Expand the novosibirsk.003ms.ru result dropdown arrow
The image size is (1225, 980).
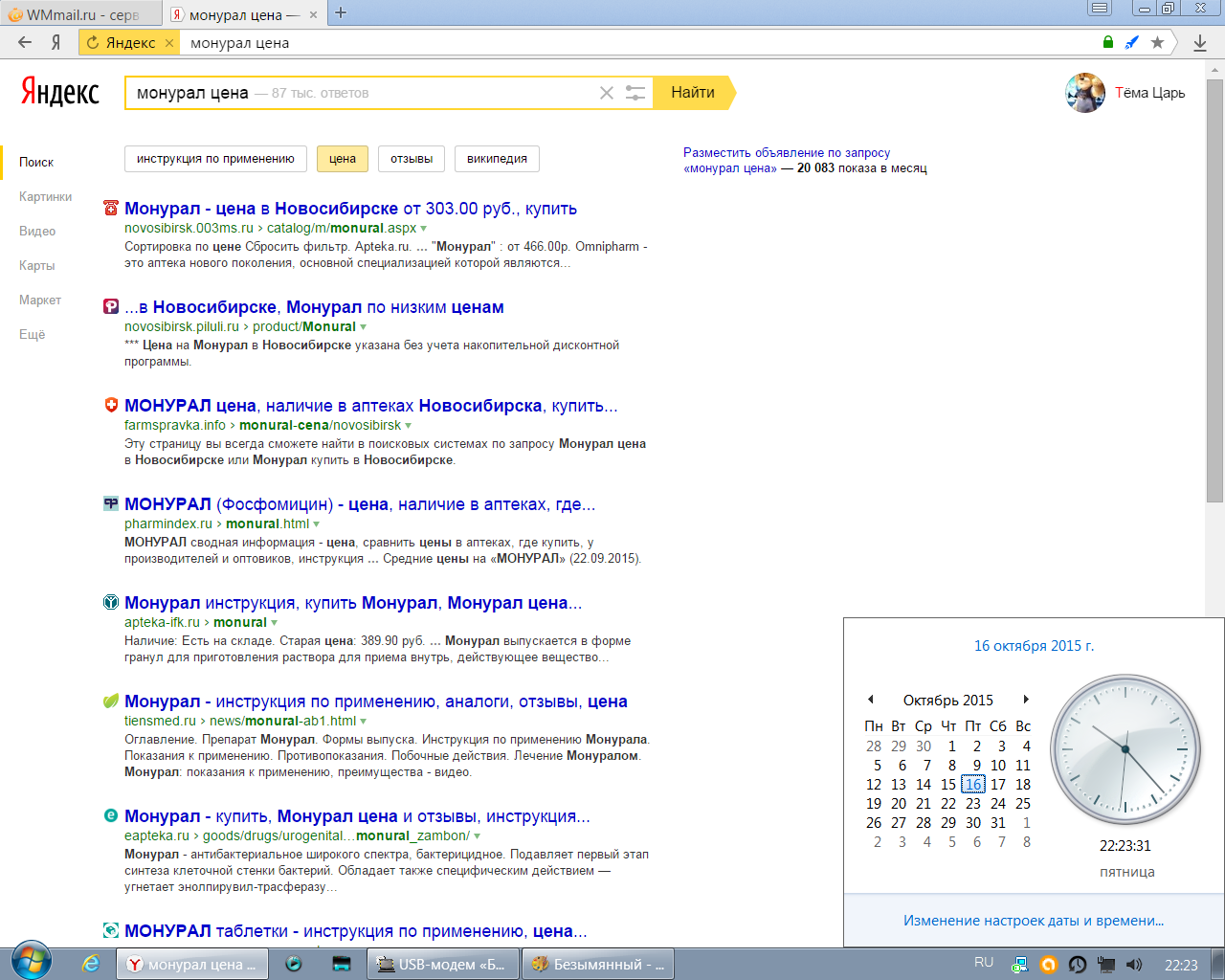coord(423,229)
